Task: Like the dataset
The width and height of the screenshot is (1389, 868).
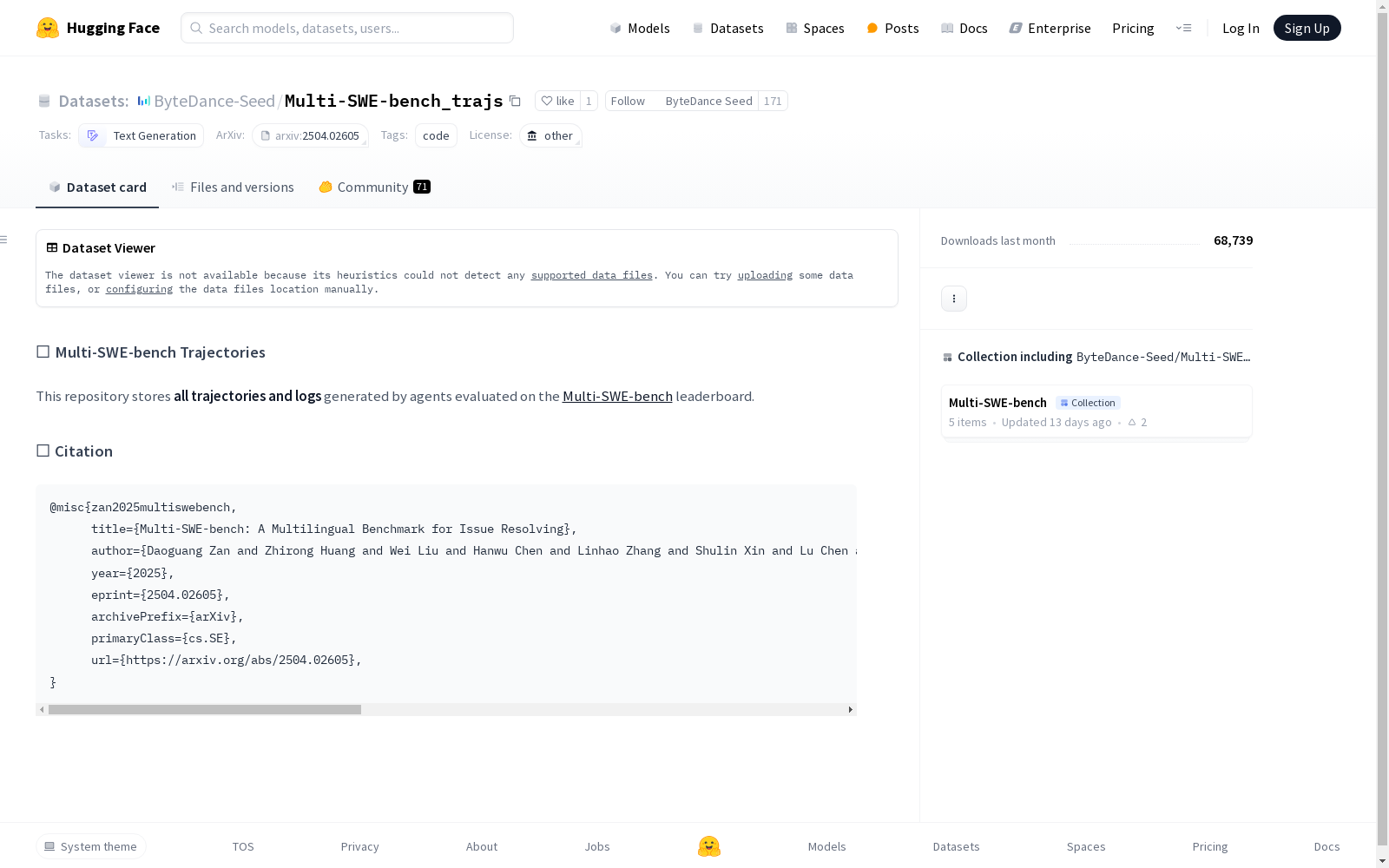Action: (x=557, y=101)
